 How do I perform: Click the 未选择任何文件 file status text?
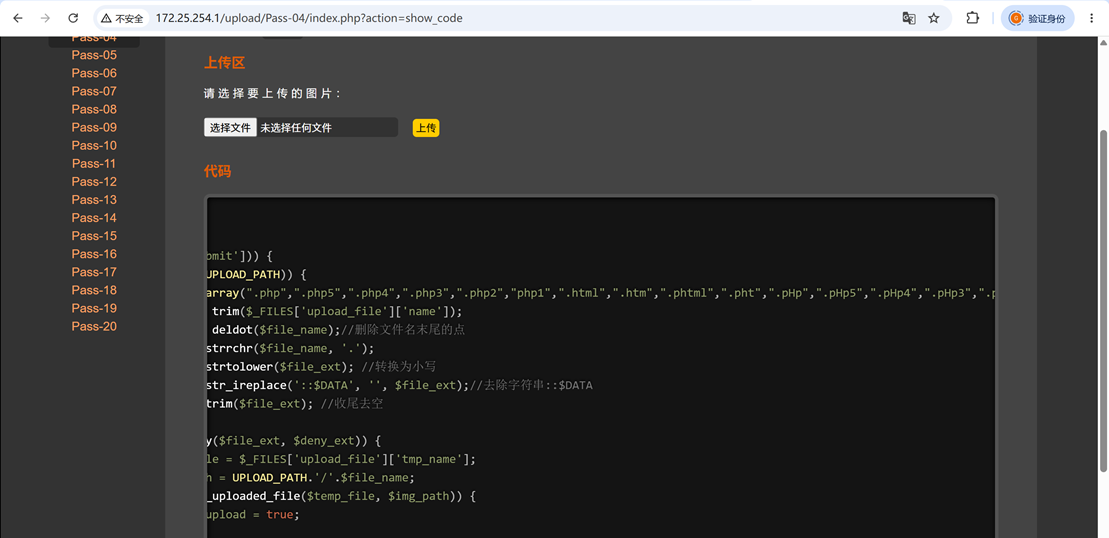coord(296,128)
